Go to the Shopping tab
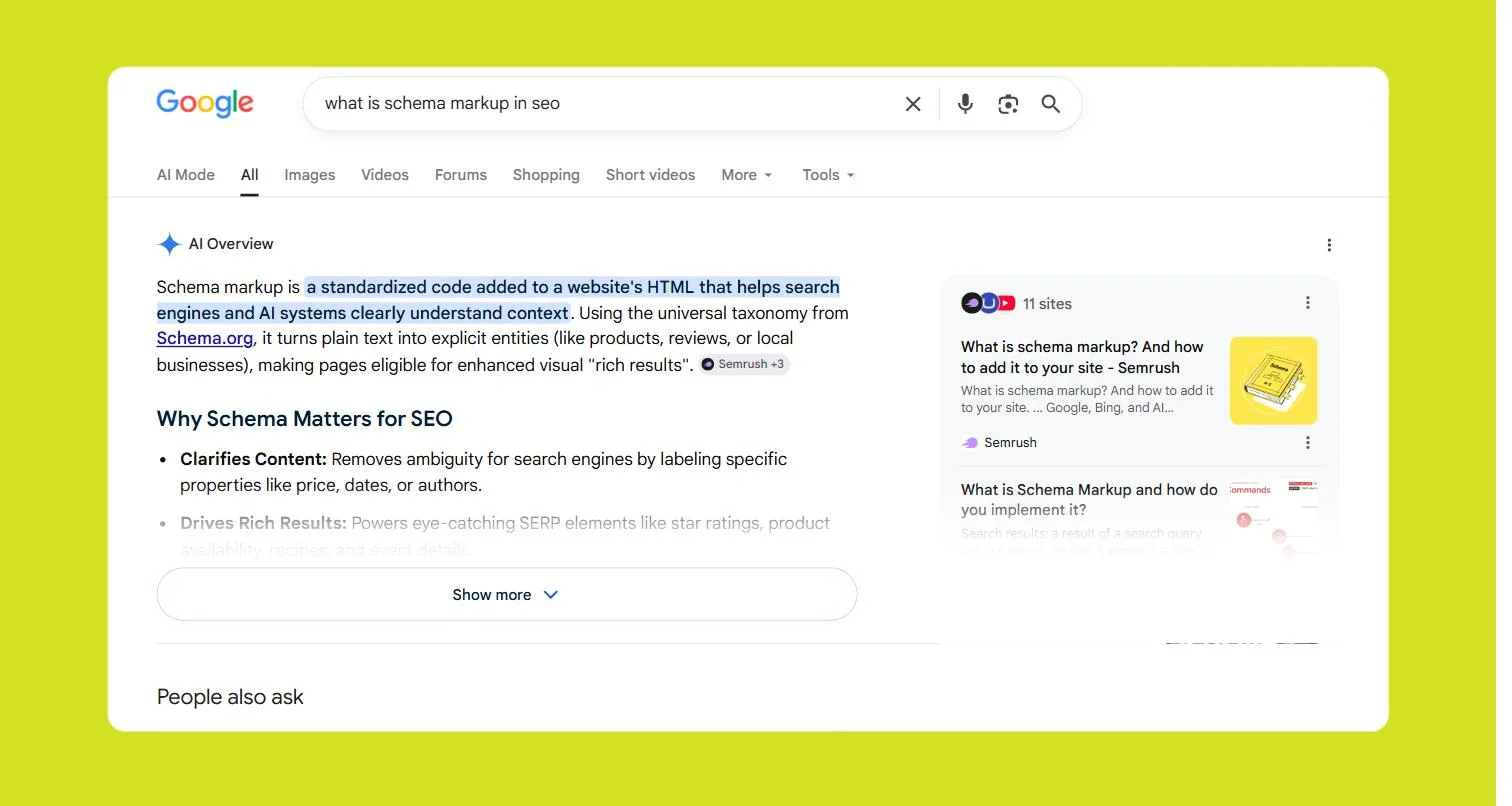1512x806 pixels. tap(546, 174)
